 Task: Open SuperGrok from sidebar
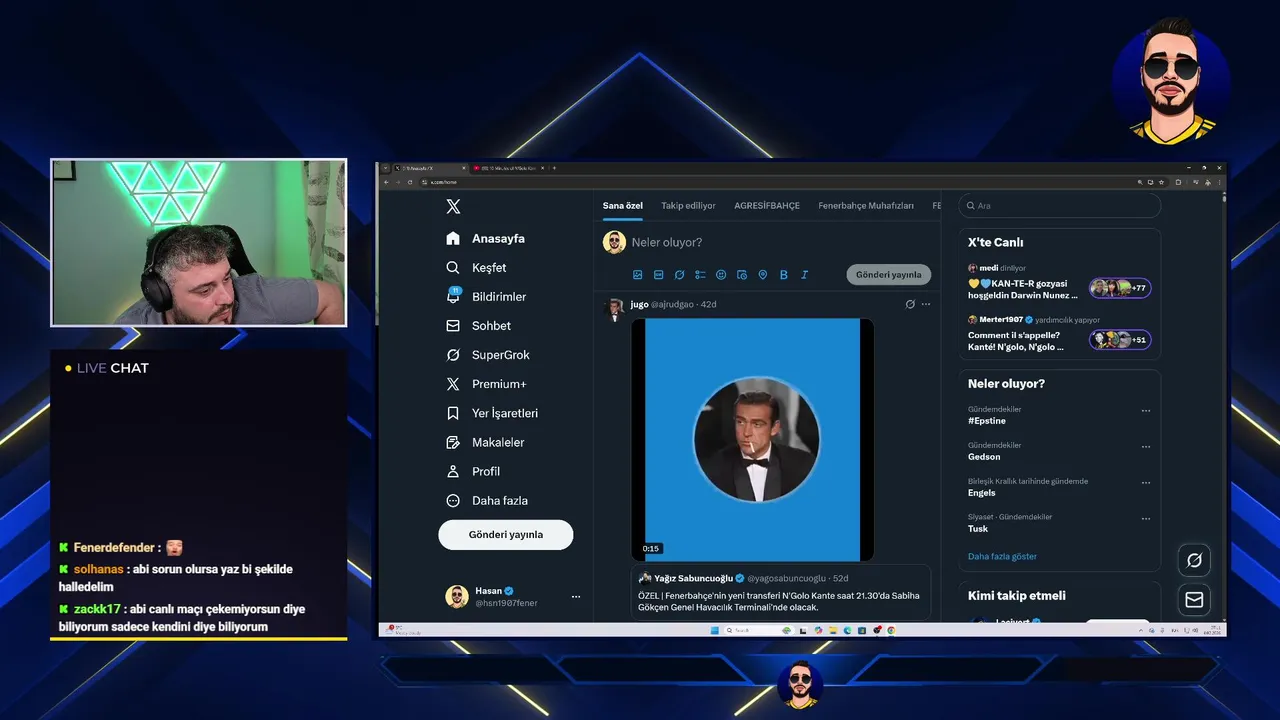click(x=488, y=355)
